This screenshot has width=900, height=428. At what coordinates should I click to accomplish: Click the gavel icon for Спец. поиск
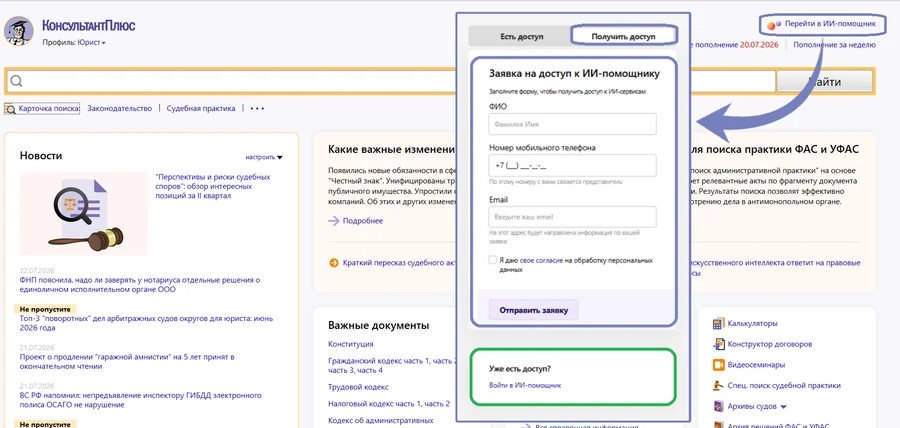tap(717, 386)
